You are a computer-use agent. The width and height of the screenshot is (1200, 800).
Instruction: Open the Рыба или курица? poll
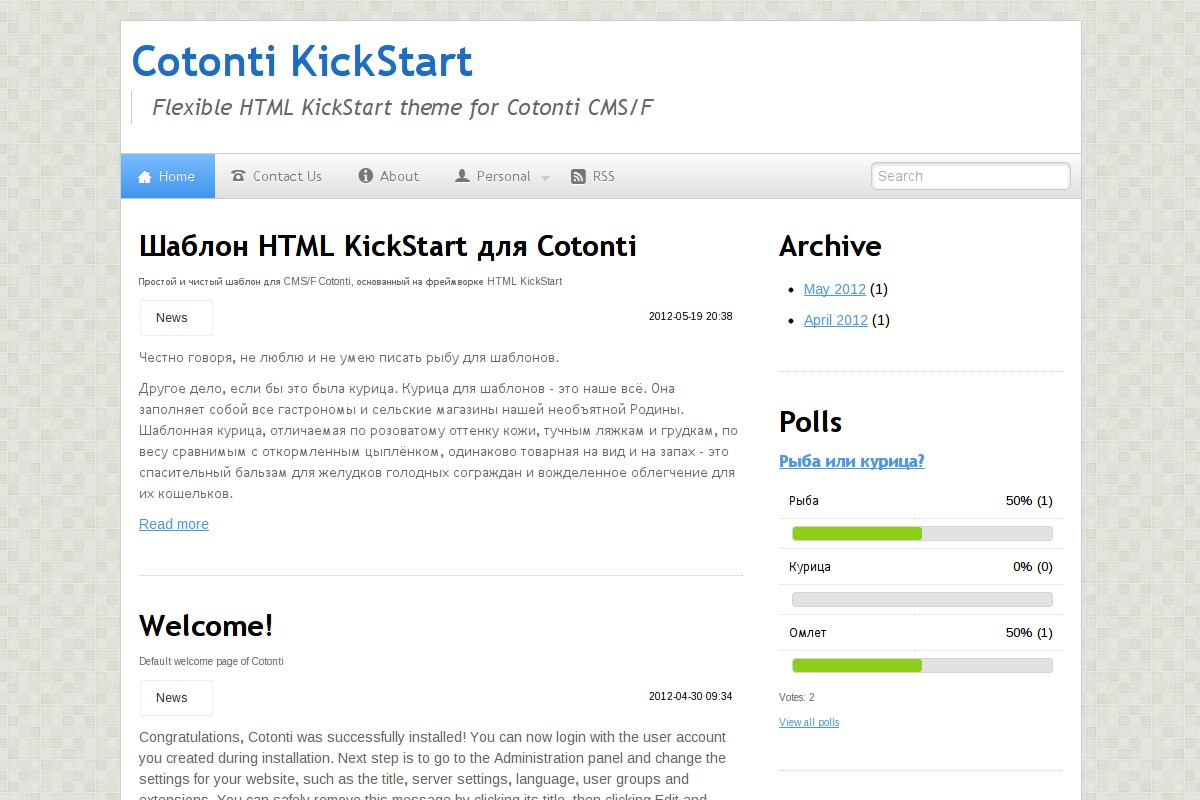click(x=852, y=461)
